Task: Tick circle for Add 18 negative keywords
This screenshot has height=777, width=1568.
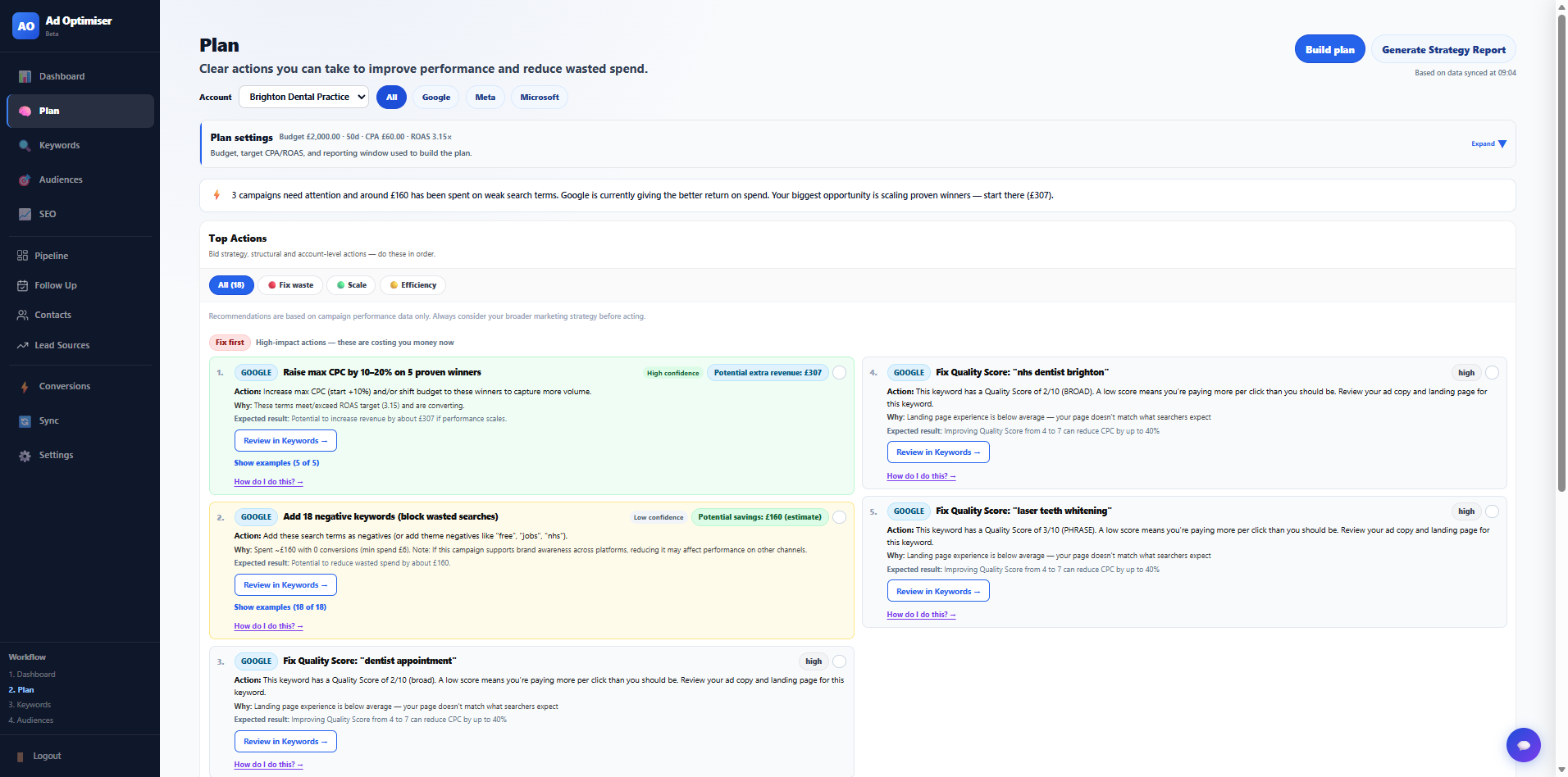Action: tap(839, 517)
